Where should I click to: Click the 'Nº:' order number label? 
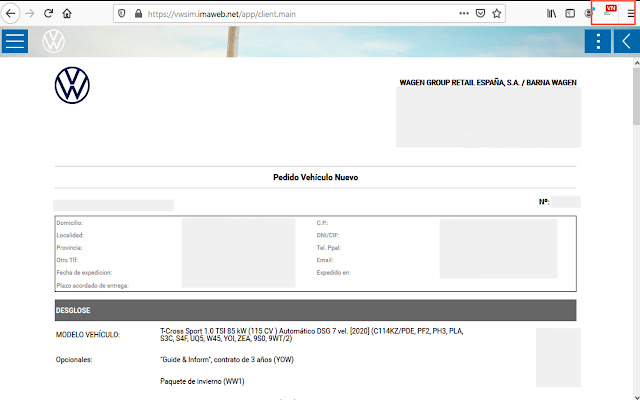click(544, 202)
